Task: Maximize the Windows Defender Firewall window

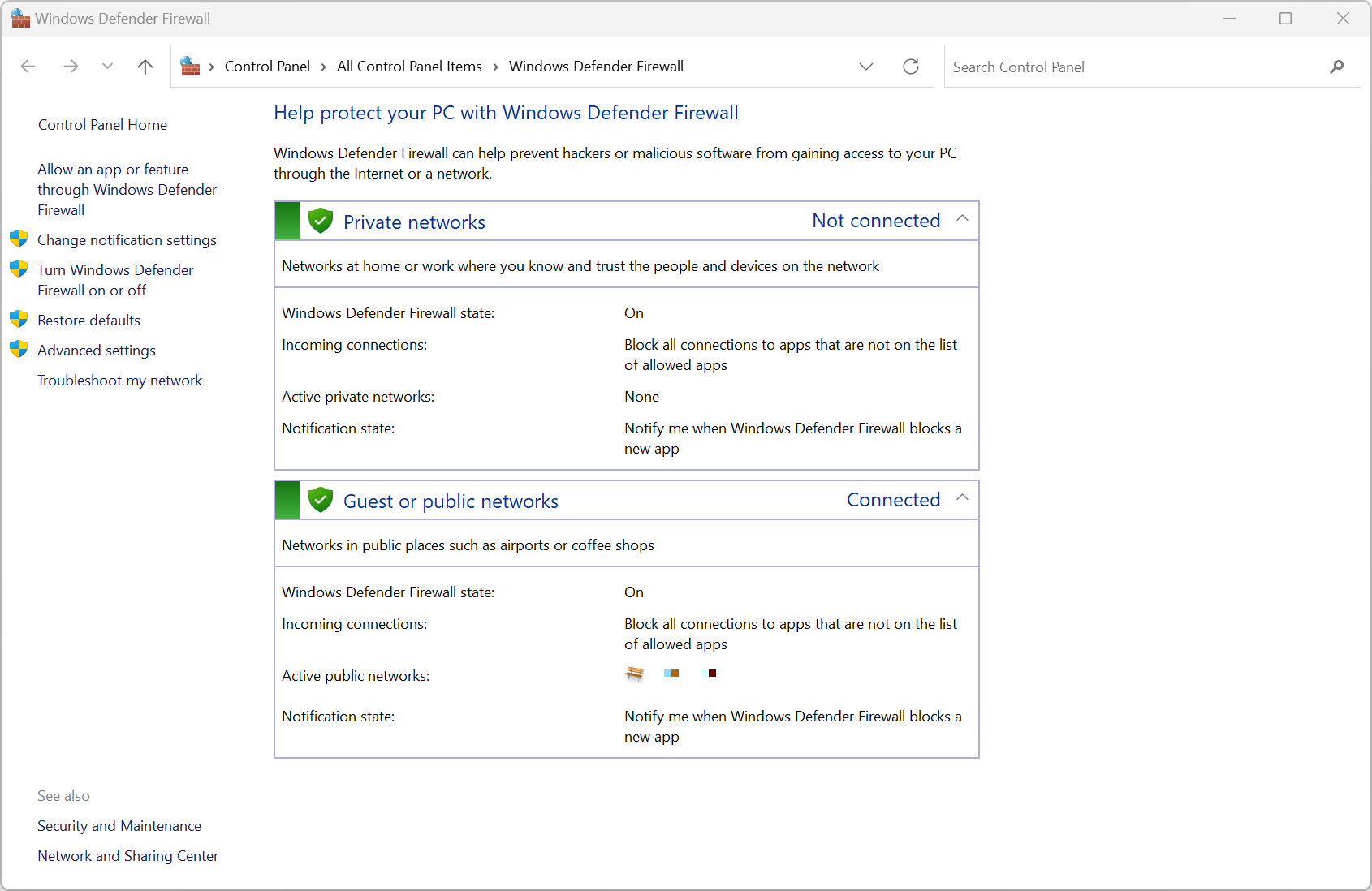Action: (1285, 18)
